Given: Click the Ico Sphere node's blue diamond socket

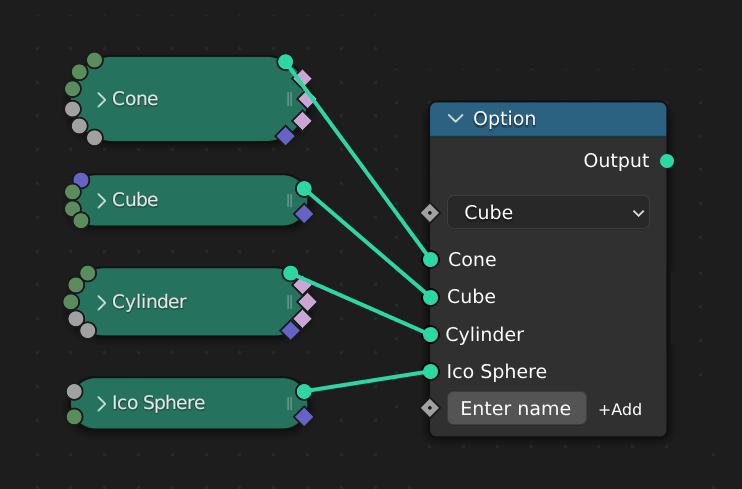Looking at the screenshot, I should [303, 417].
